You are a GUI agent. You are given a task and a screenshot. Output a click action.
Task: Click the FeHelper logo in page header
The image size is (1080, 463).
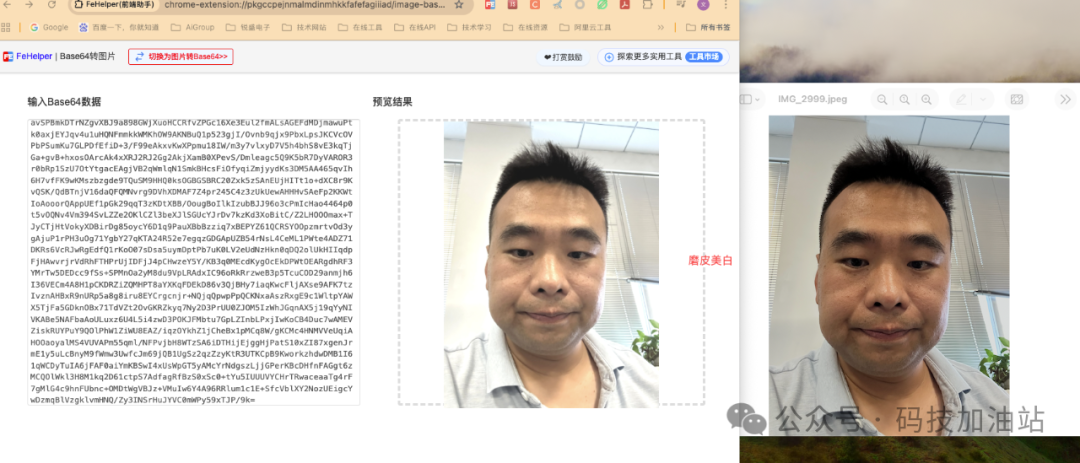(x=8, y=56)
